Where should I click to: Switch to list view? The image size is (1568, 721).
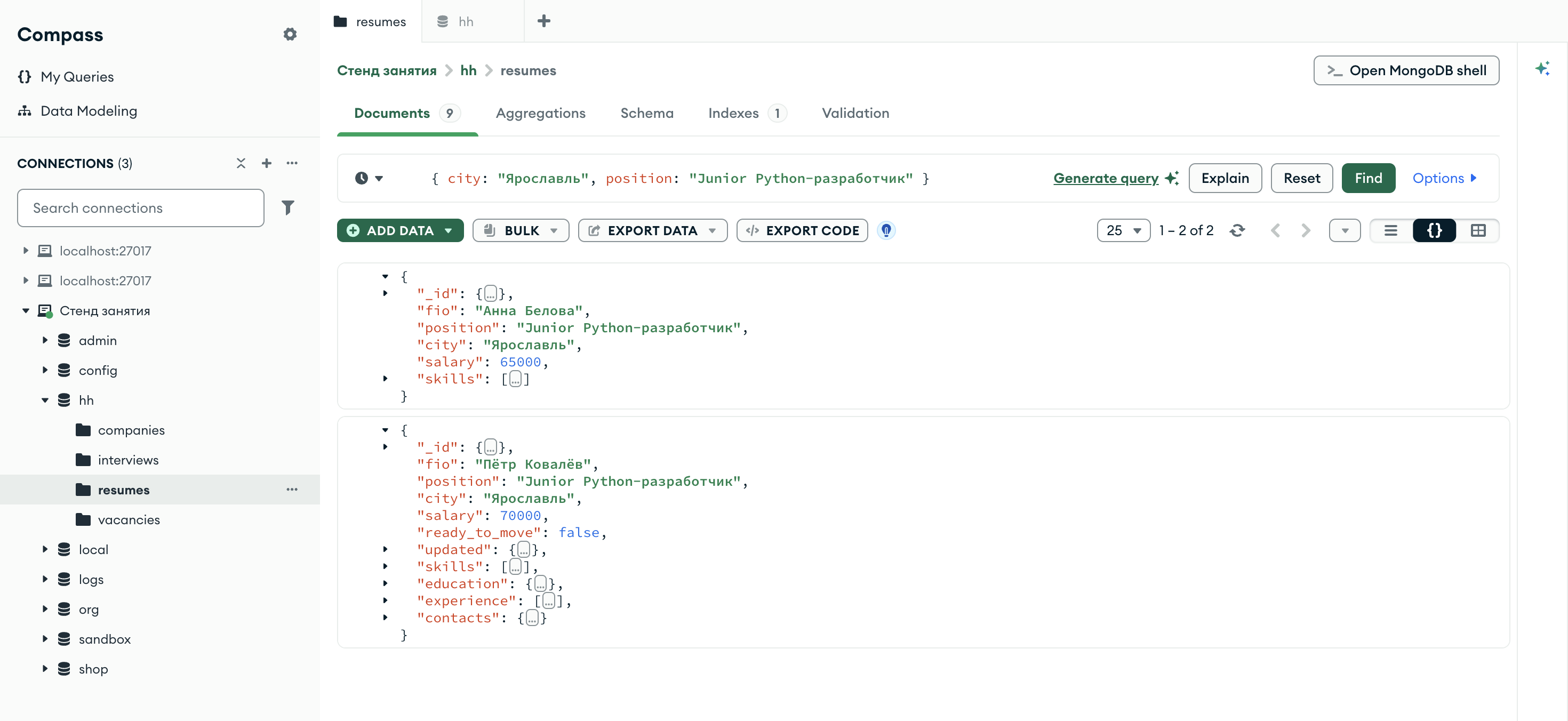(1391, 230)
